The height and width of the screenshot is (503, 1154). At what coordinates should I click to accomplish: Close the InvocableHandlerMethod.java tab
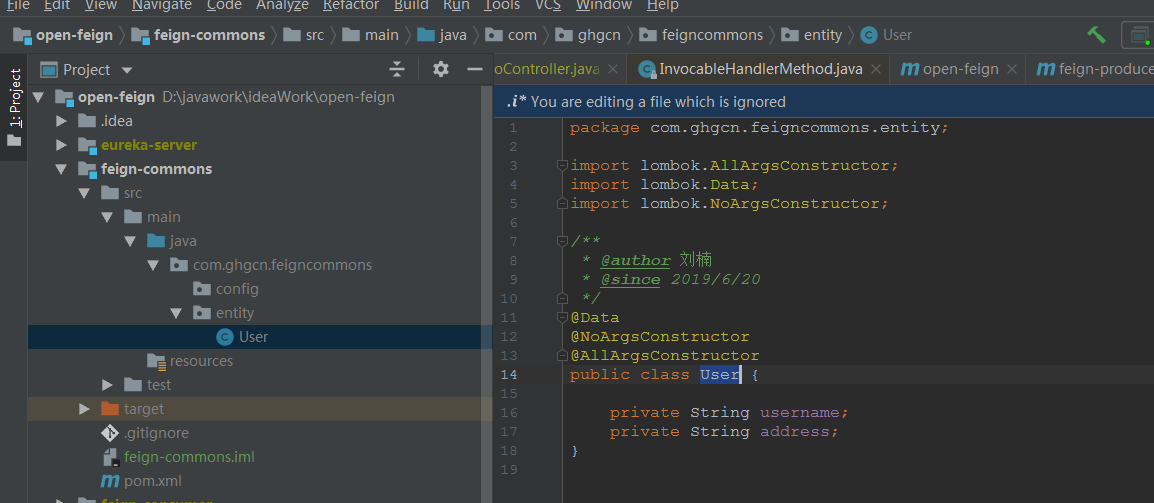click(x=876, y=70)
